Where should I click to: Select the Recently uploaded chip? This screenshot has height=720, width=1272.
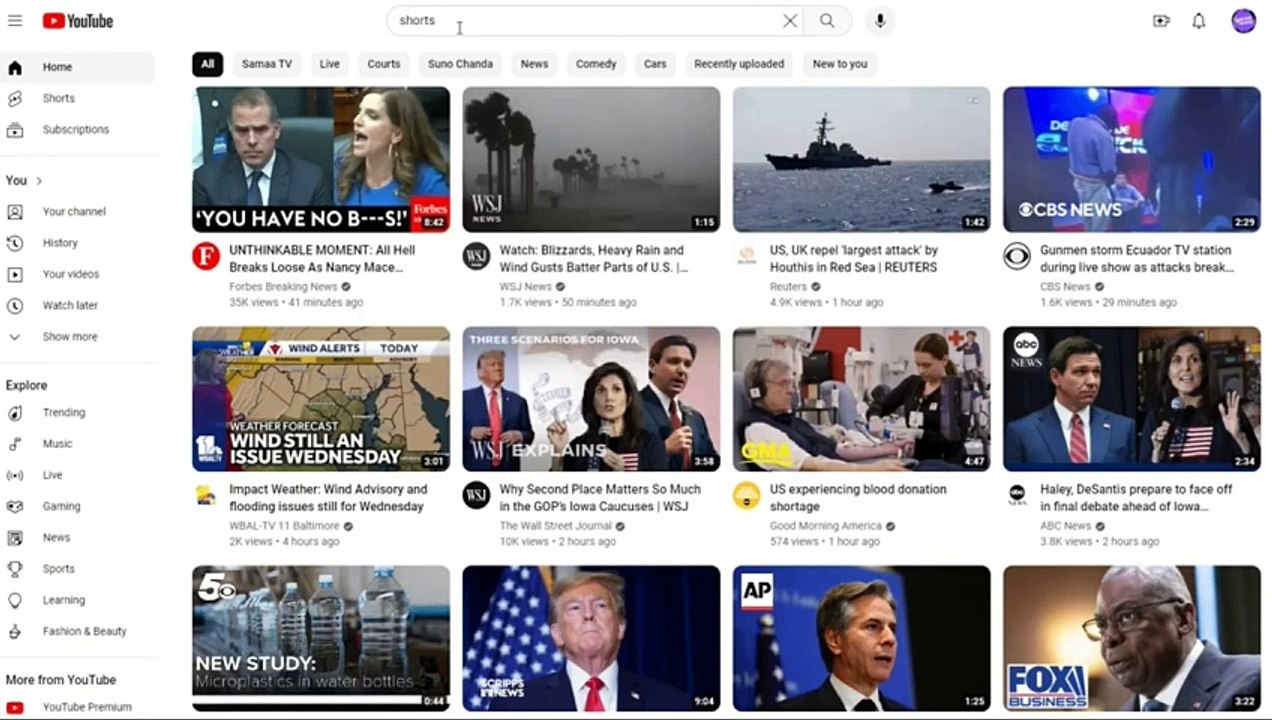[740, 64]
